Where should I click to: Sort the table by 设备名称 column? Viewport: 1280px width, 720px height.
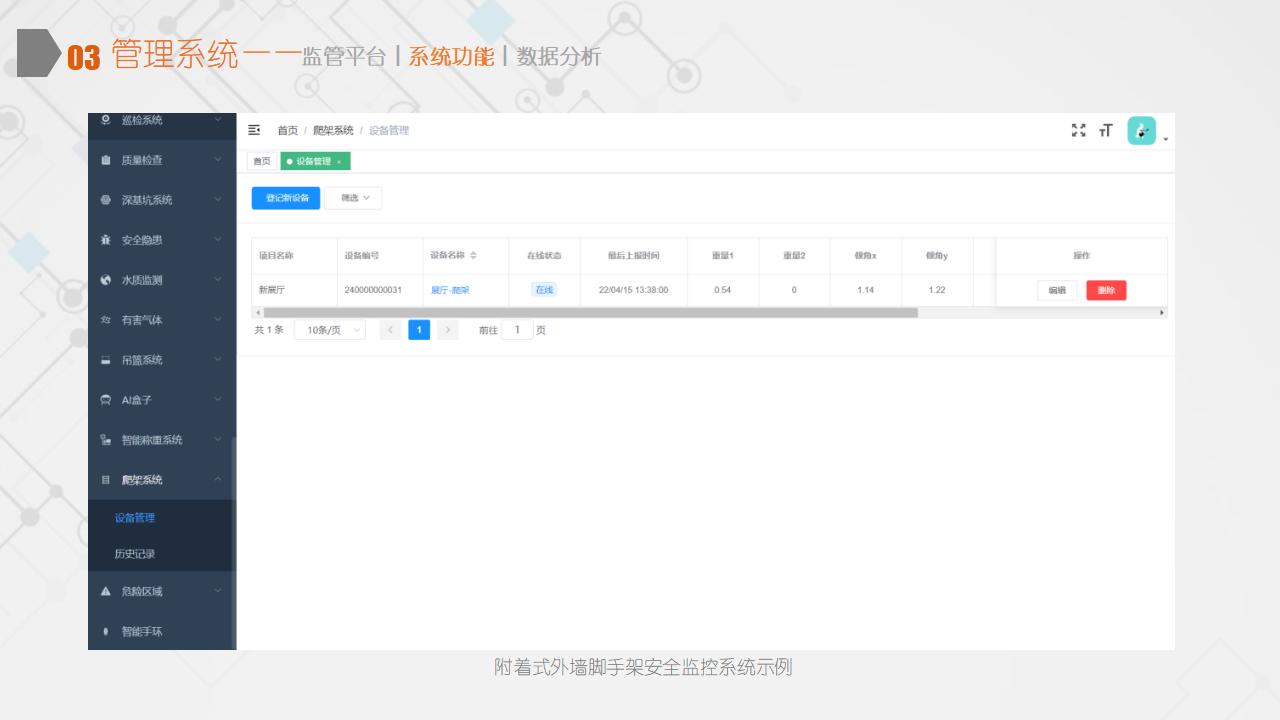tap(473, 256)
